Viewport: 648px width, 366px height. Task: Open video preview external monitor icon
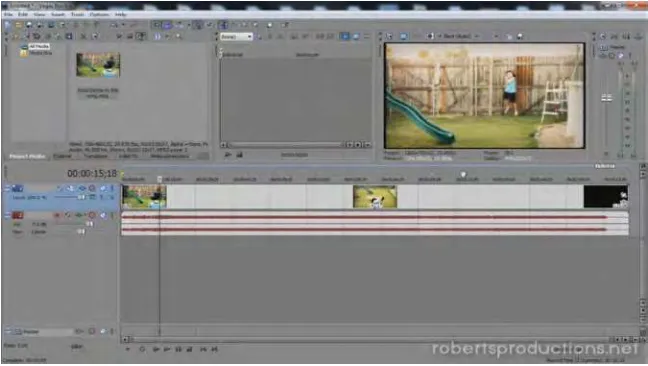tap(404, 36)
